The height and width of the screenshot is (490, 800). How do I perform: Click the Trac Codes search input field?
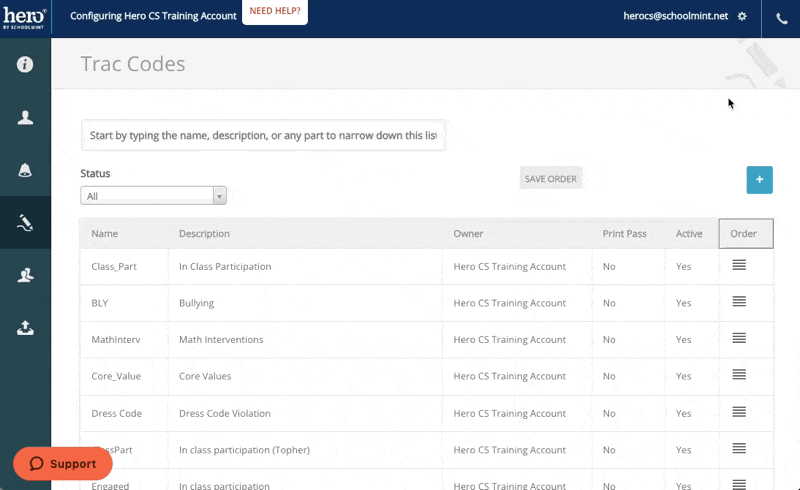click(262, 135)
